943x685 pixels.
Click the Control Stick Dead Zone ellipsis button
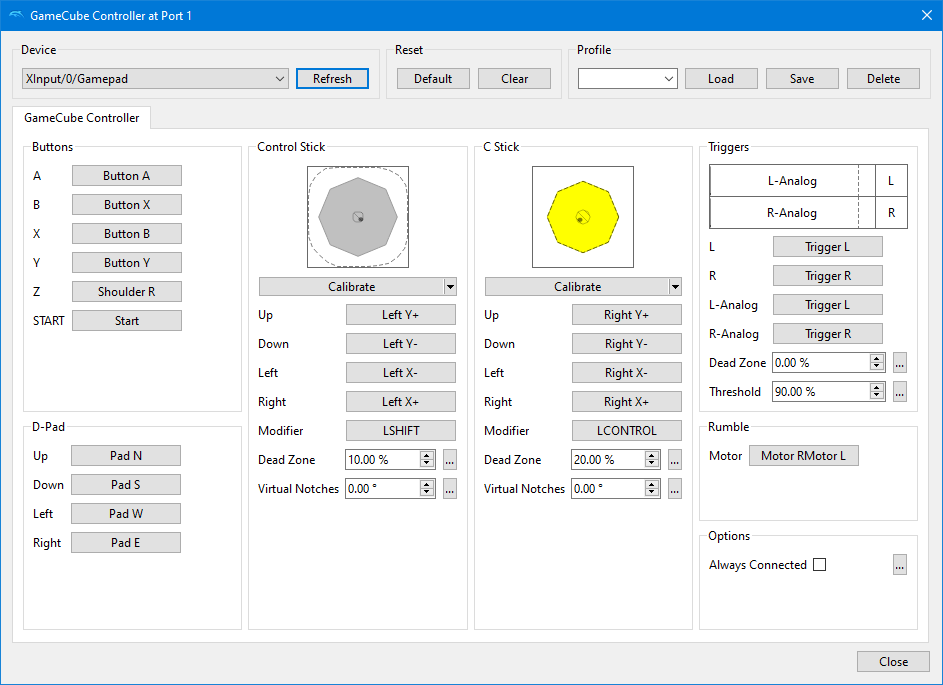(450, 460)
